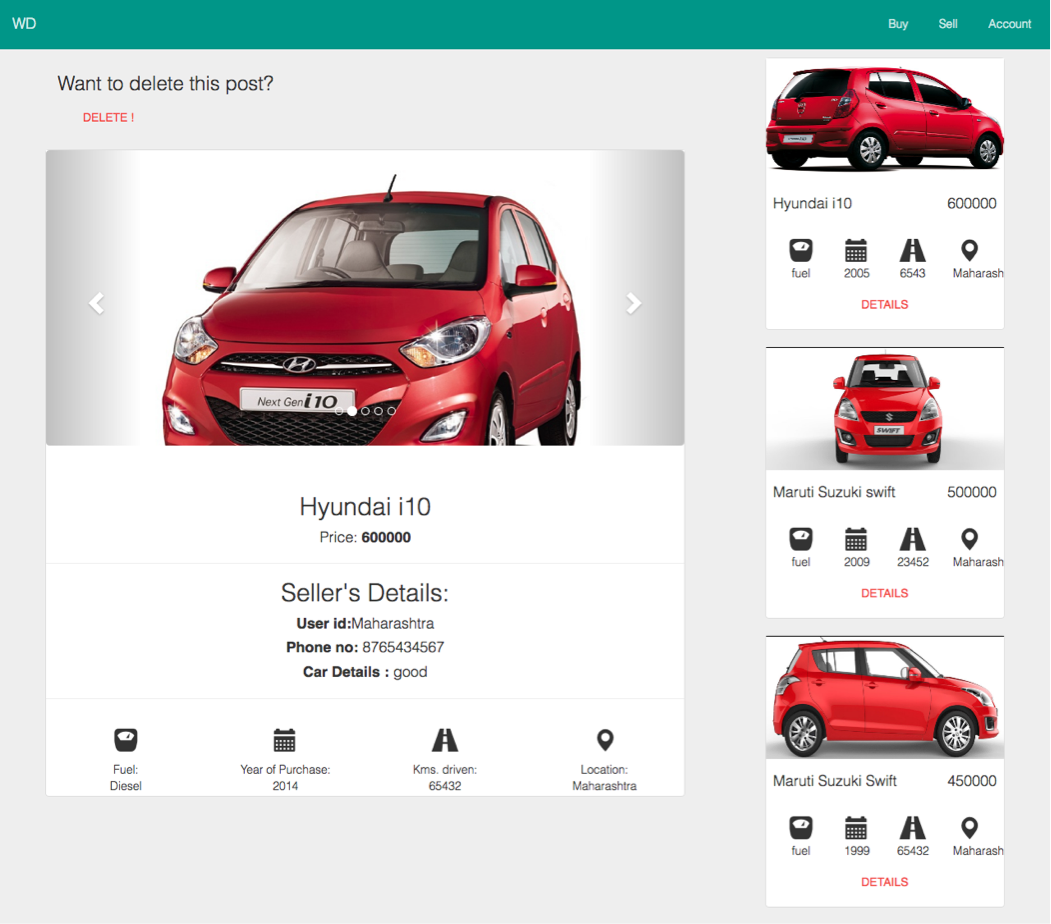This screenshot has height=924, width=1051.
Task: Click fuel gauge icon in Hyundai i10 side card
Action: point(801,251)
